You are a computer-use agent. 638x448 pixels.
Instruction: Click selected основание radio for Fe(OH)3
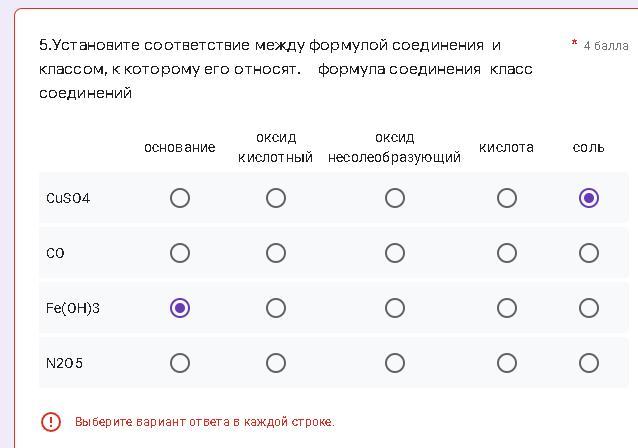click(180, 308)
